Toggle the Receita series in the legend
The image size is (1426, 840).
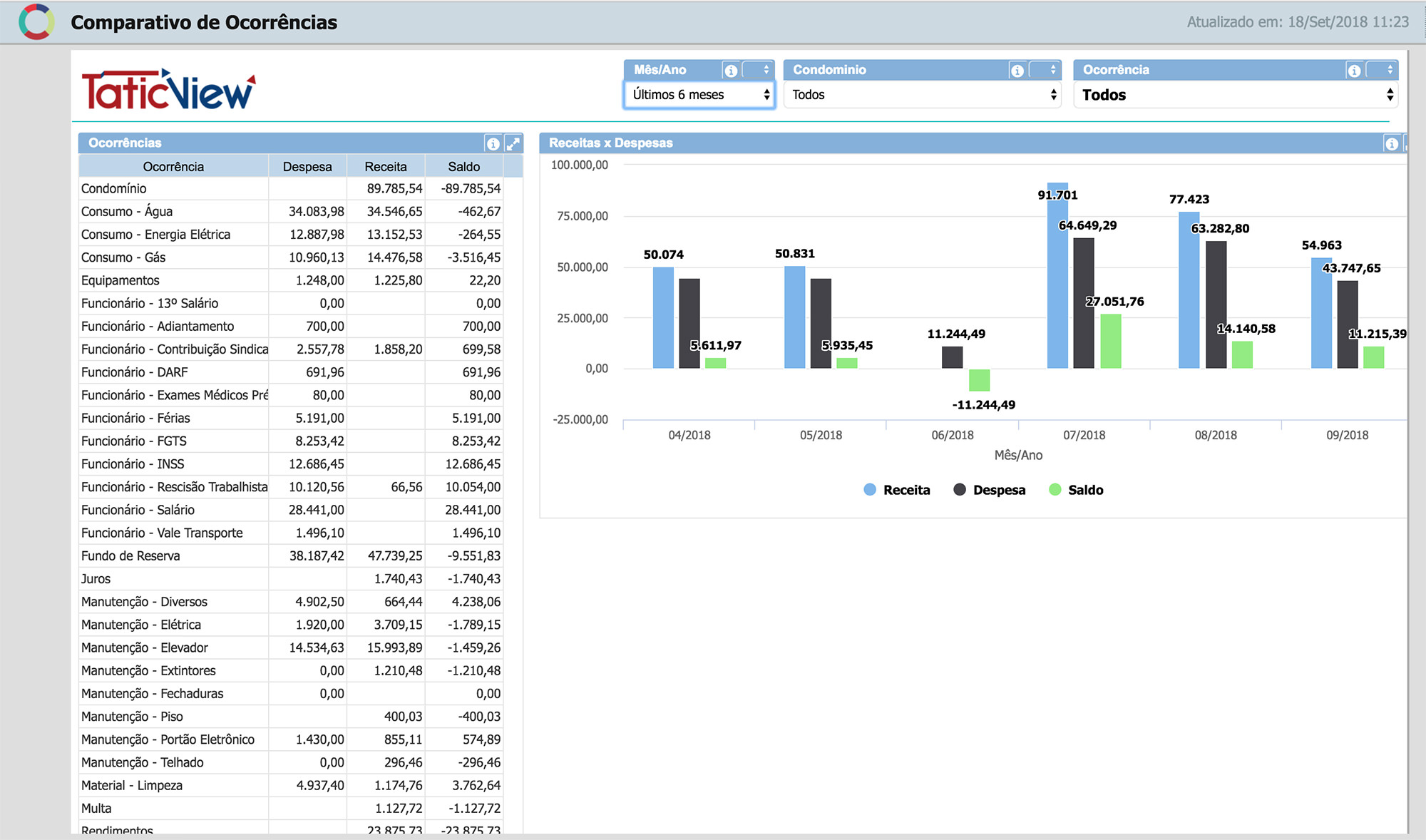(x=896, y=490)
